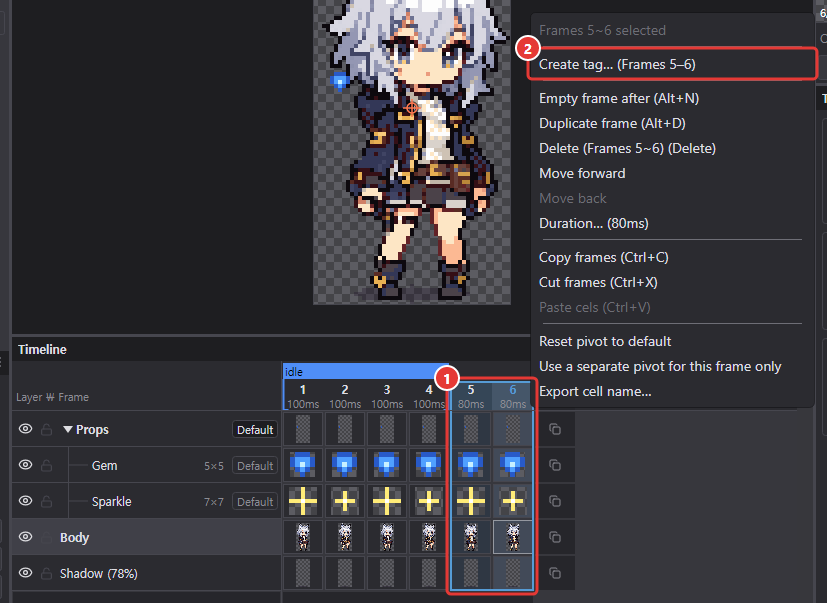Toggle visibility of Sparkle layer
Image resolution: width=827 pixels, height=603 pixels.
pyautogui.click(x=25, y=501)
